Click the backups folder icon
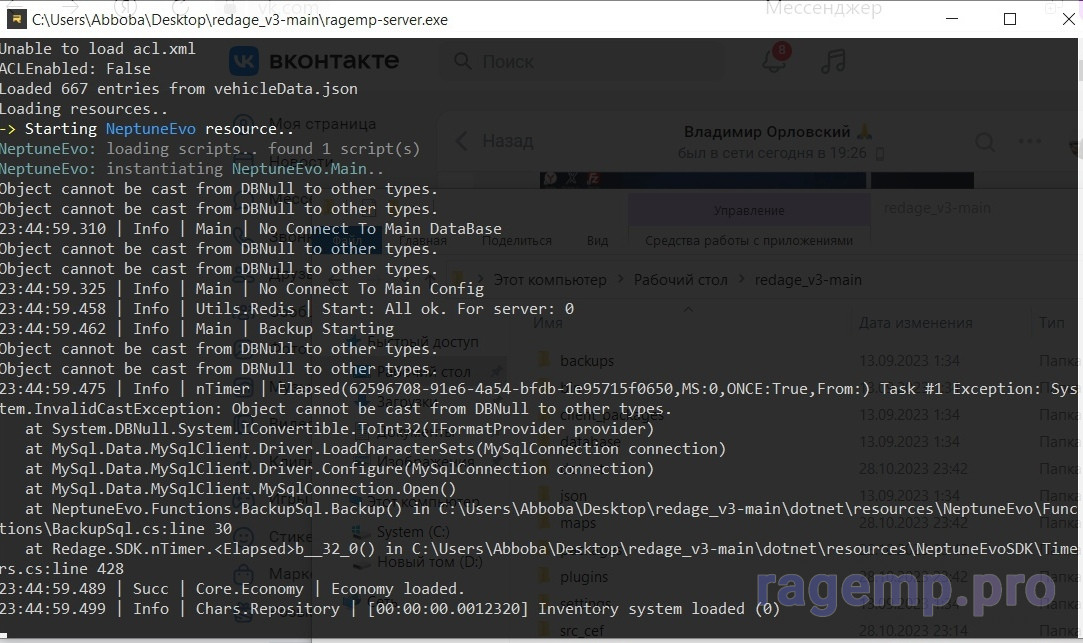Screen dimensions: 1083x643 [x=544, y=360]
